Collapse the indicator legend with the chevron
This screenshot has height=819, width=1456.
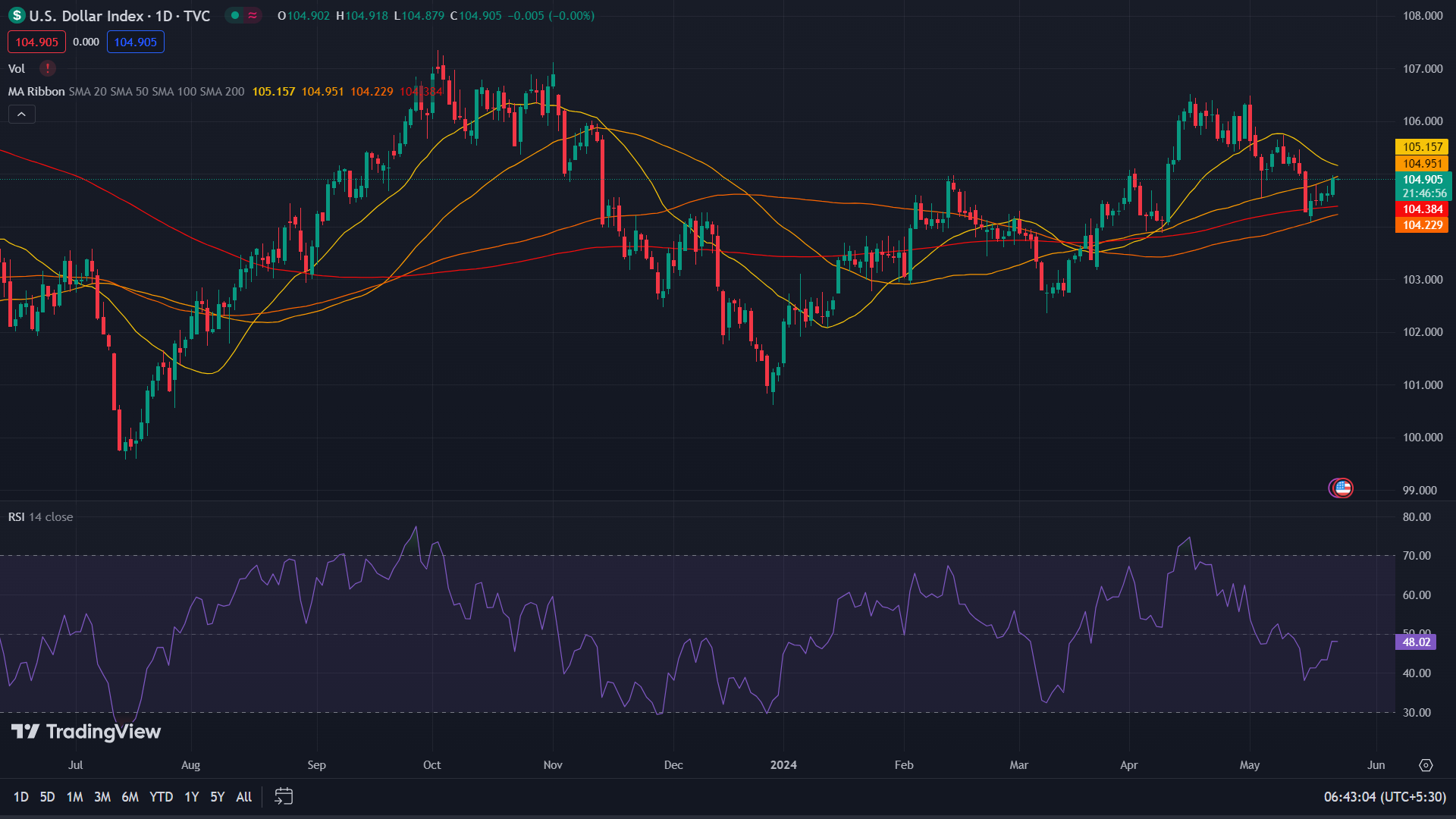pos(22,115)
